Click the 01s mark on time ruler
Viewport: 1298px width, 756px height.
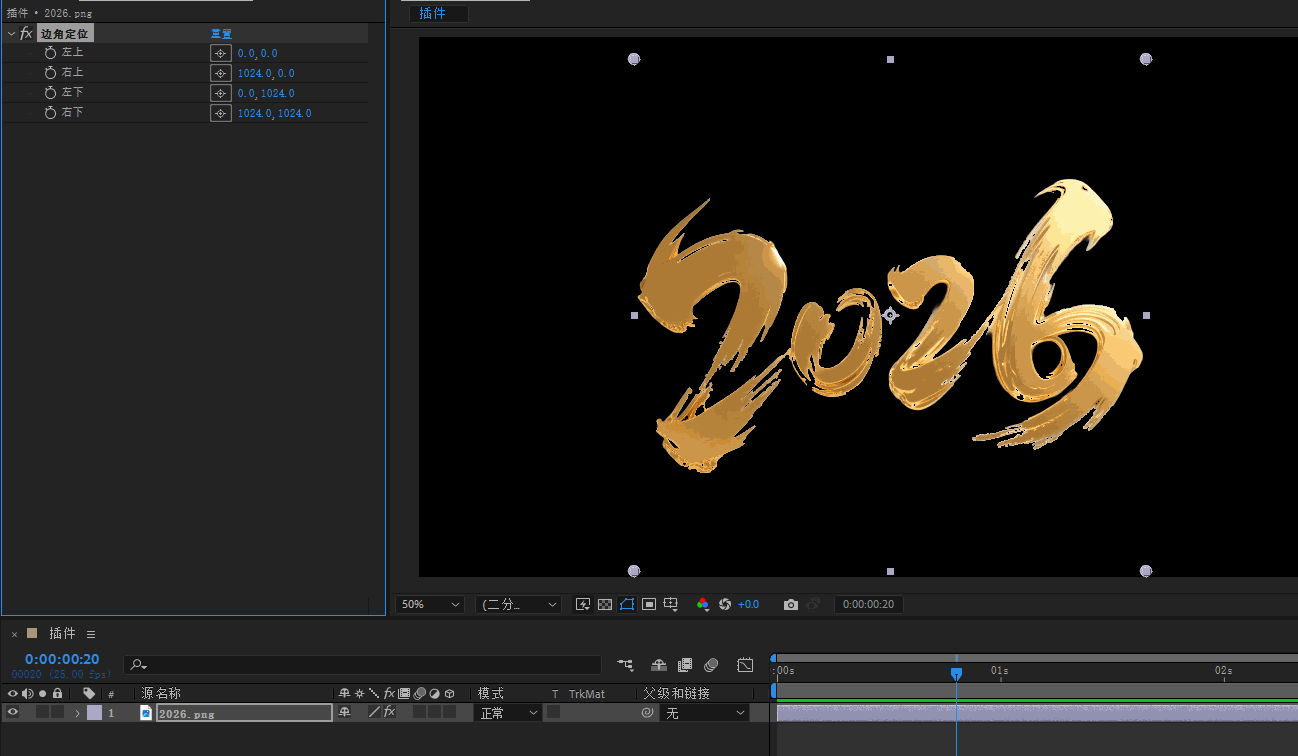[x=999, y=670]
